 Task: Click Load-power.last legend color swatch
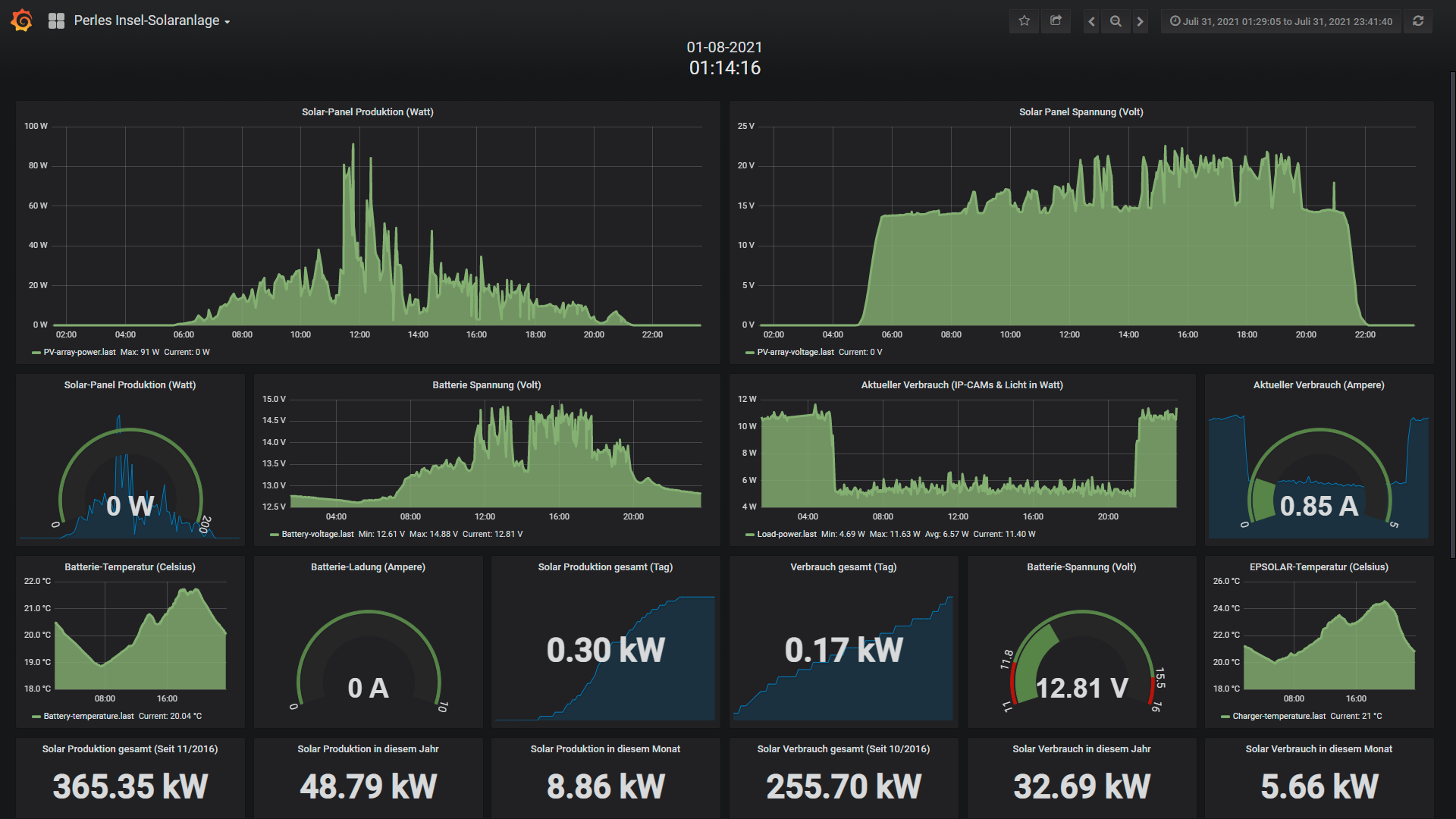point(749,535)
